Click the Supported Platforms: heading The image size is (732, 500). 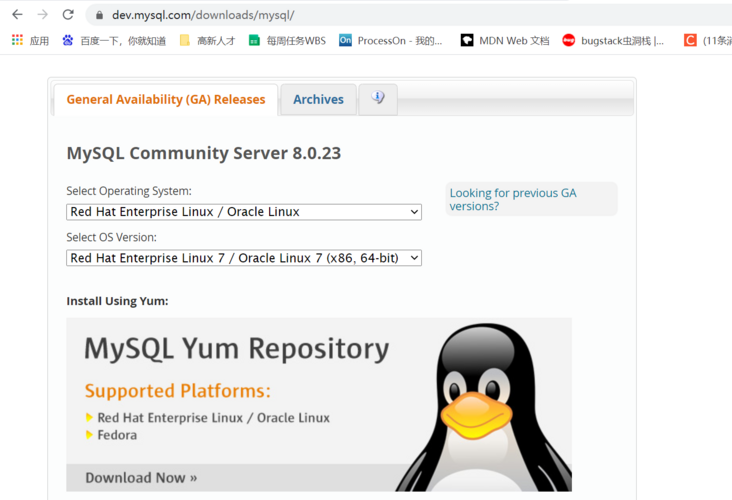(178, 391)
